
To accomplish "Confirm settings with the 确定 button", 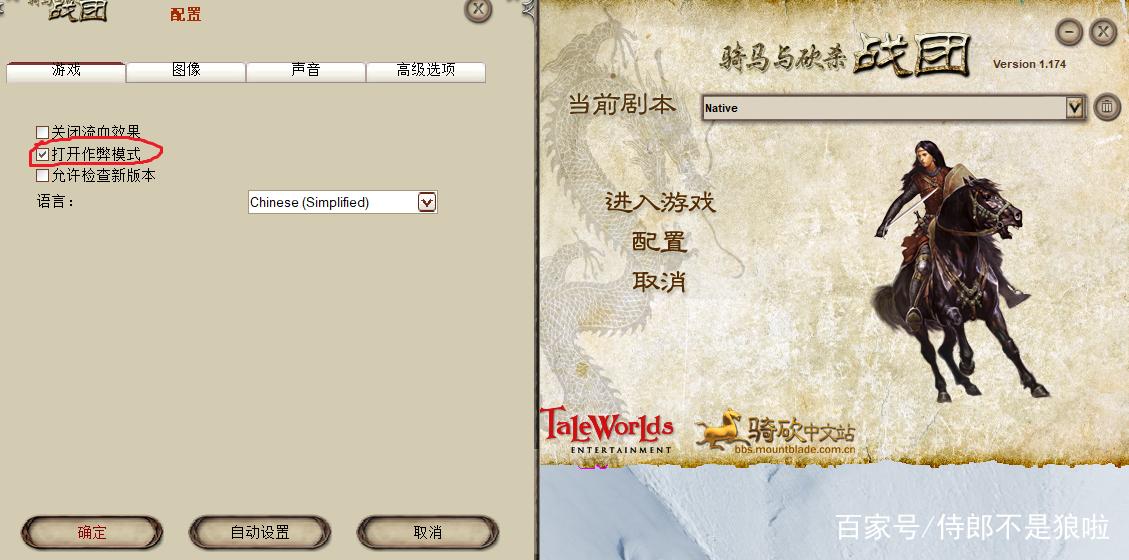I will (x=92, y=533).
